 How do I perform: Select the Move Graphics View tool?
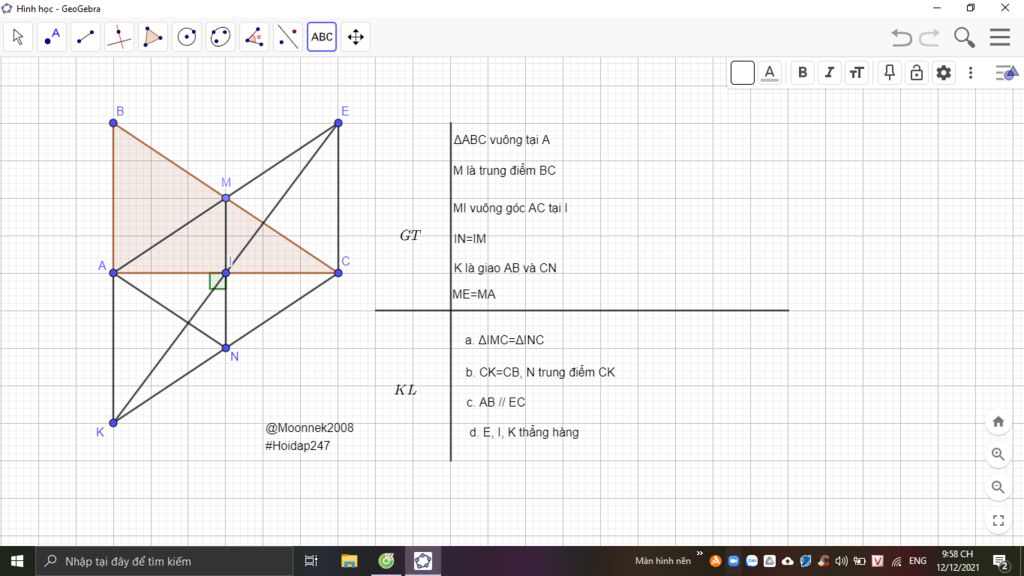[x=356, y=37]
